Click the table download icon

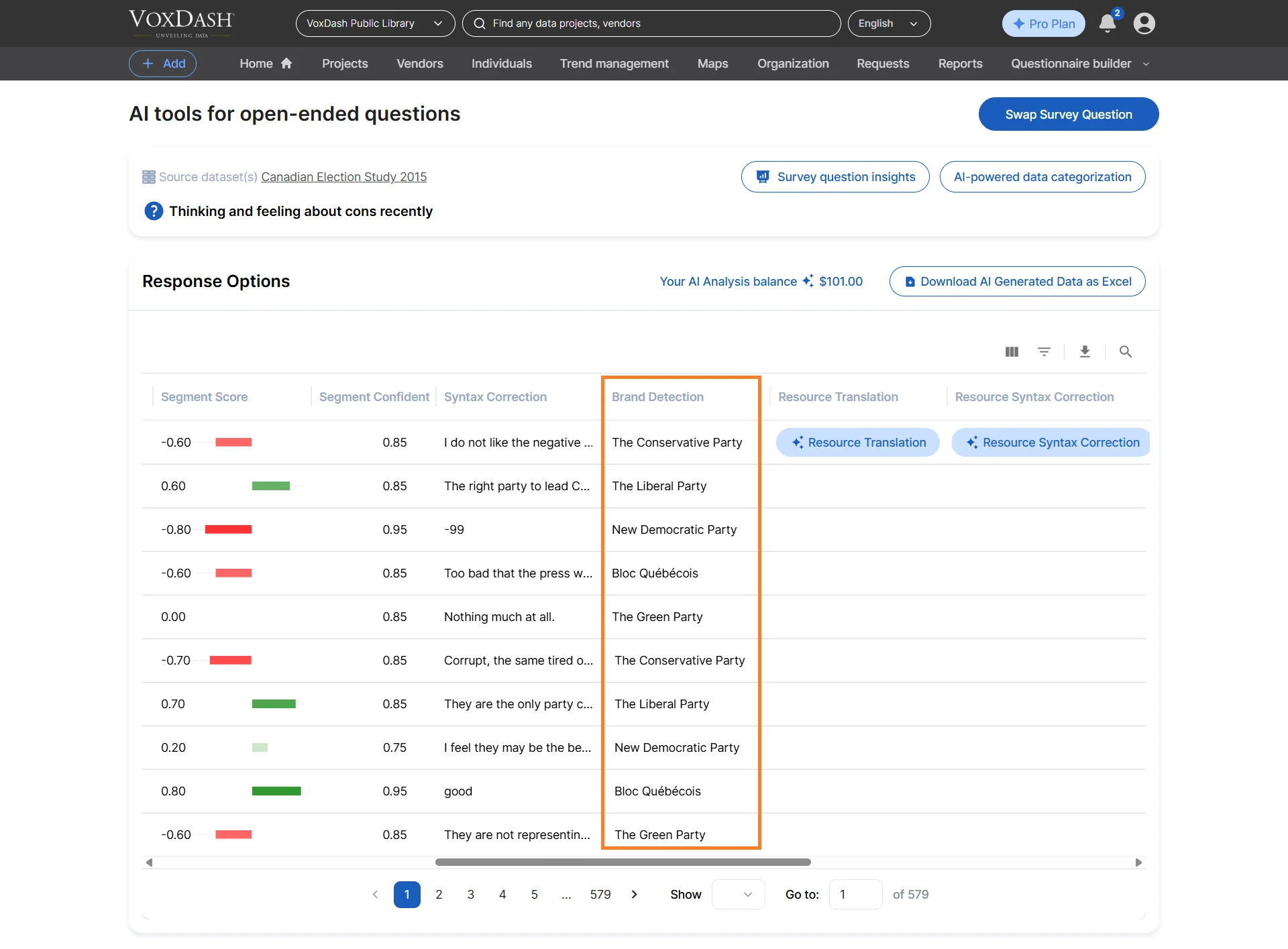point(1085,351)
